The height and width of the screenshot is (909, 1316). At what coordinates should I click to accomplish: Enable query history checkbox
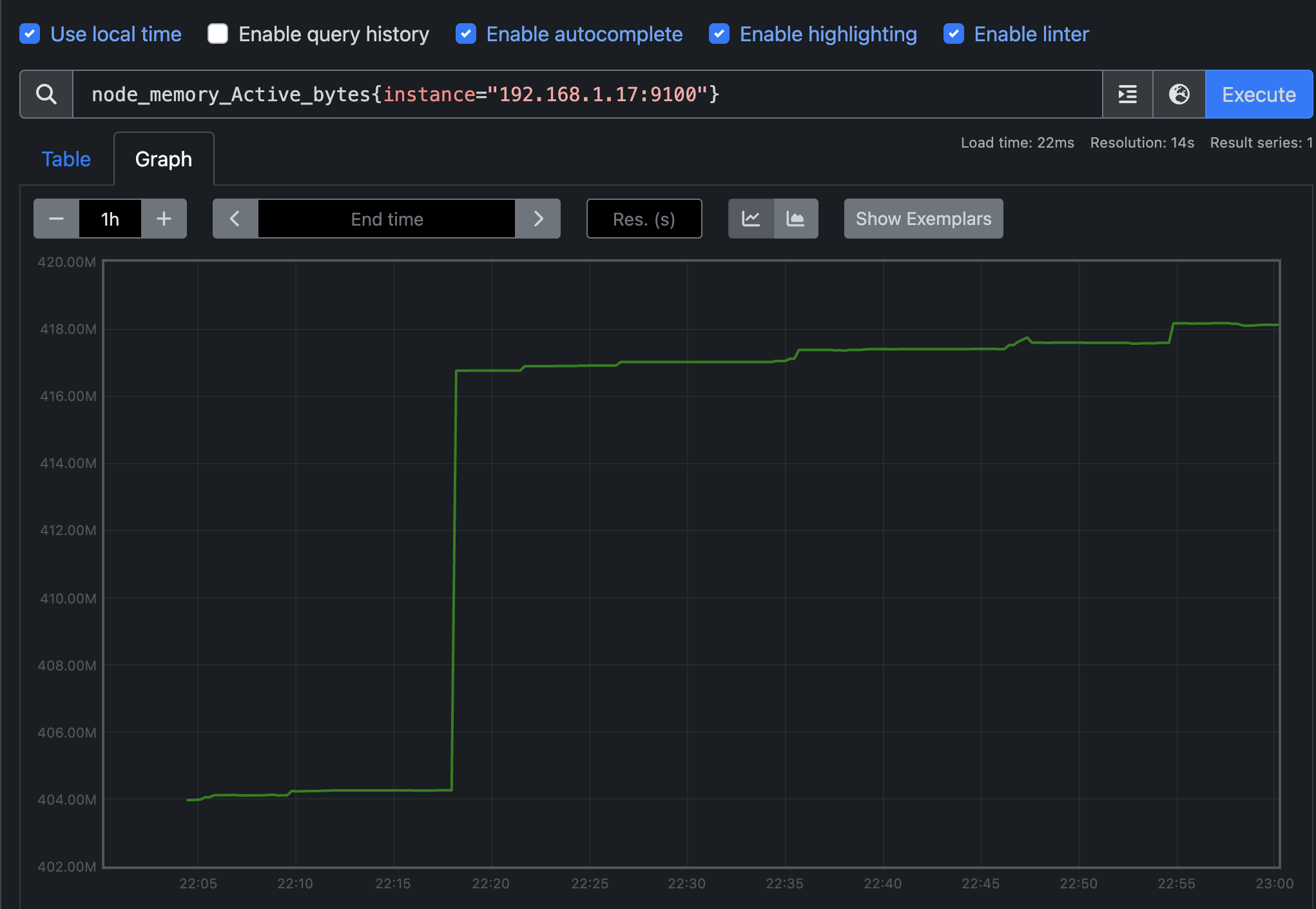[218, 34]
